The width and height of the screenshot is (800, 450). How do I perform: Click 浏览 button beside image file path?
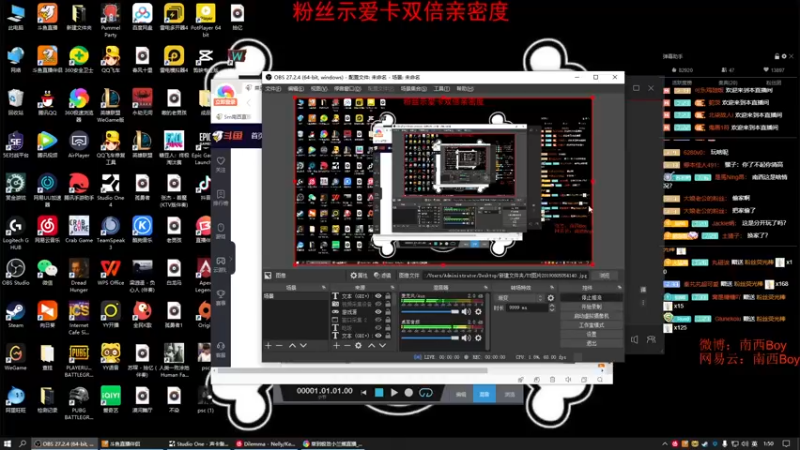[605, 276]
